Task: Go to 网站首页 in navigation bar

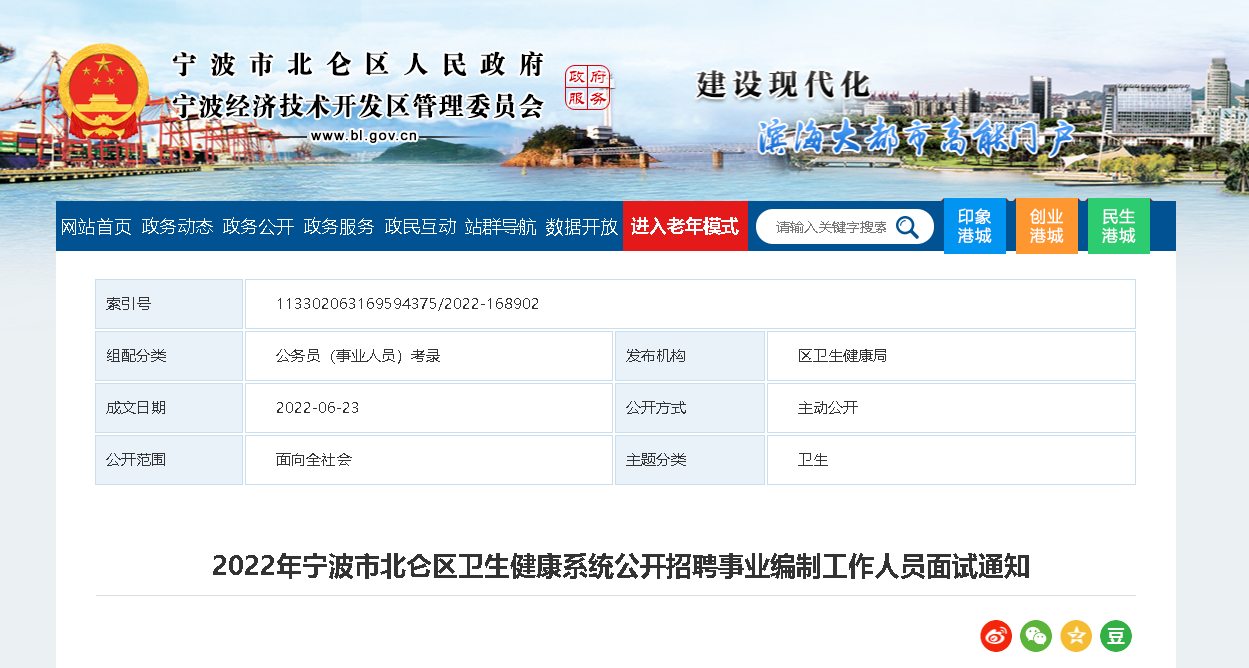Action: pyautogui.click(x=96, y=227)
